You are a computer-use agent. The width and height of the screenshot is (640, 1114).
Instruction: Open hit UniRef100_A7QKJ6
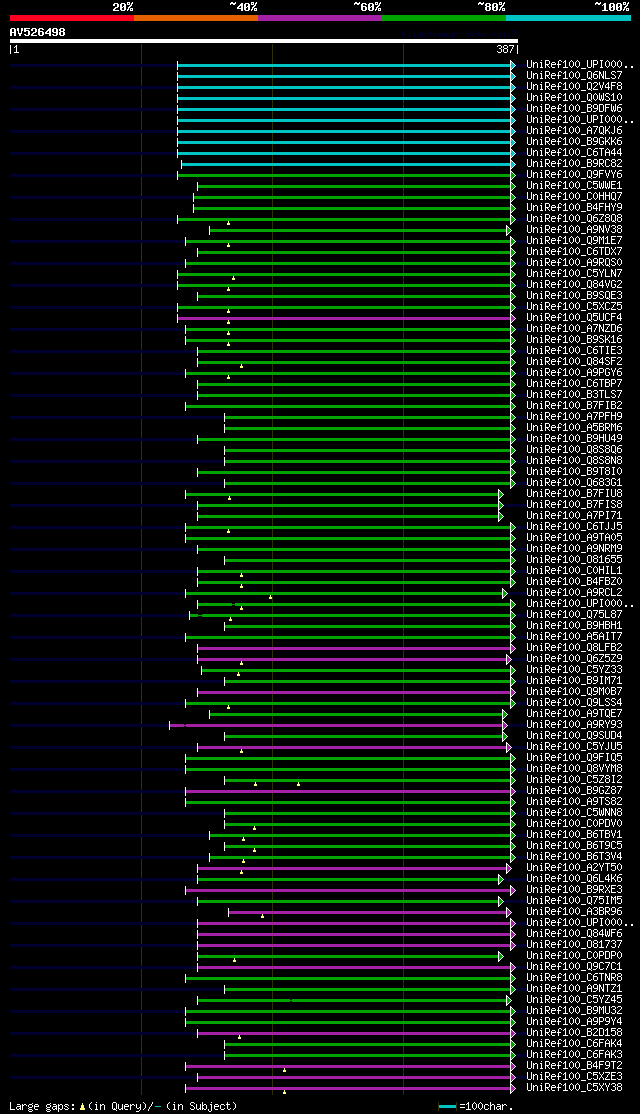(x=575, y=131)
